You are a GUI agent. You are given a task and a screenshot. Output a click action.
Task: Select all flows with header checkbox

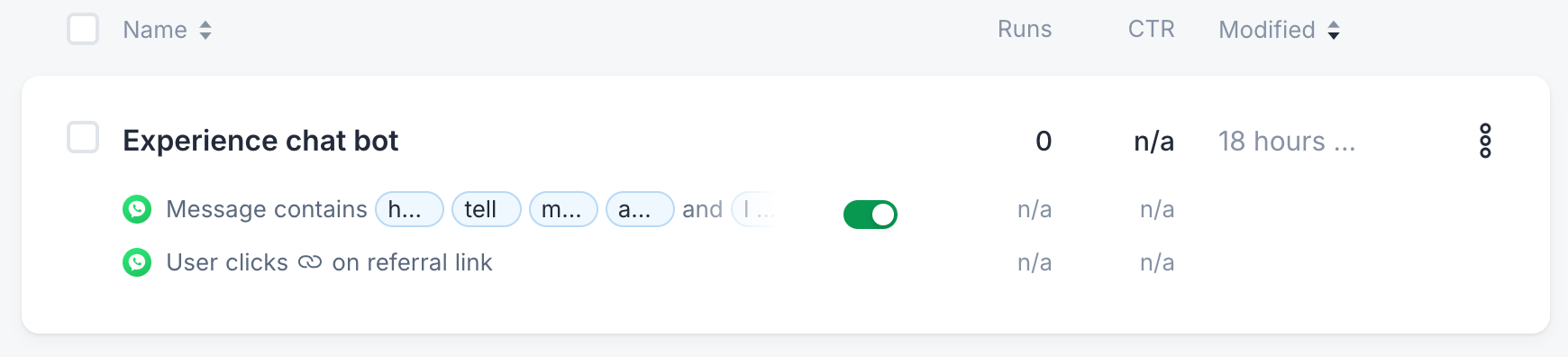83,29
